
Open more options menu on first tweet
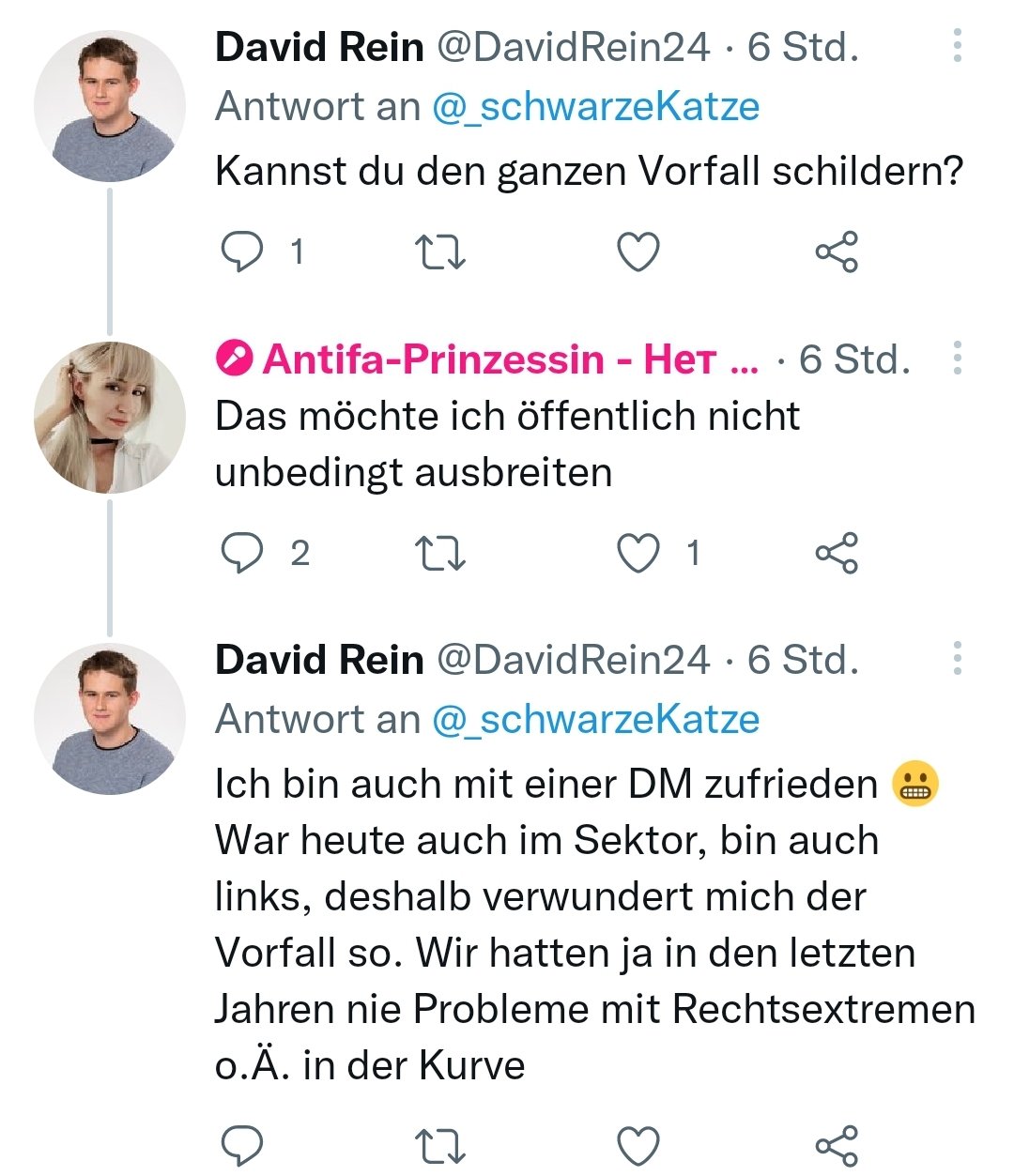957,46
